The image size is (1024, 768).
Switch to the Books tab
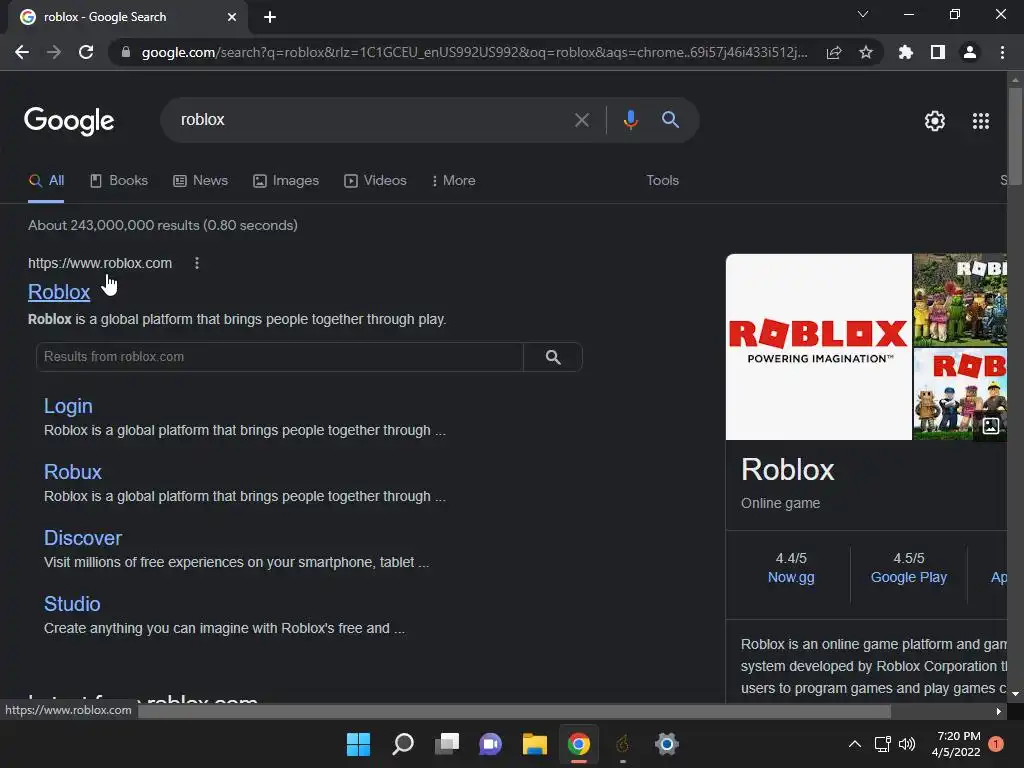coord(119,181)
